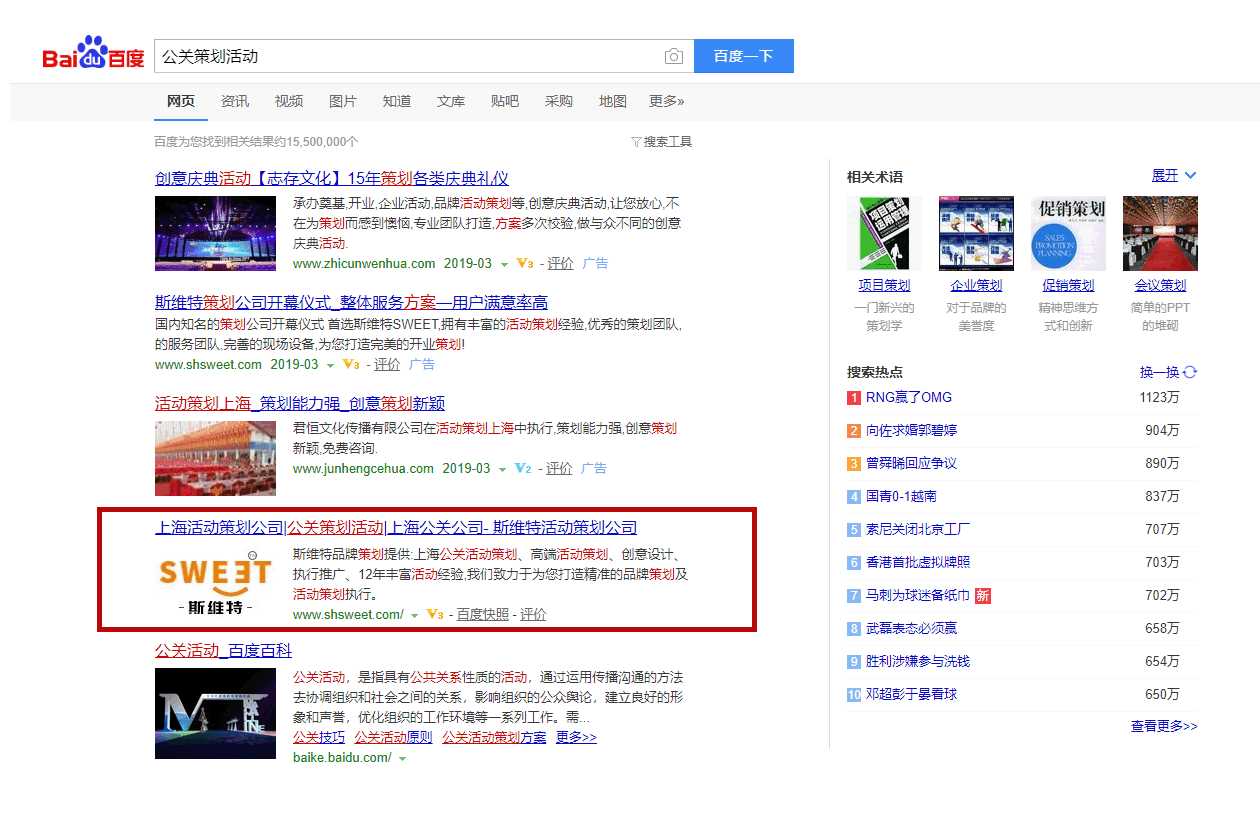Click 评价 on shsweet.com 2019-03 result

click(x=387, y=365)
